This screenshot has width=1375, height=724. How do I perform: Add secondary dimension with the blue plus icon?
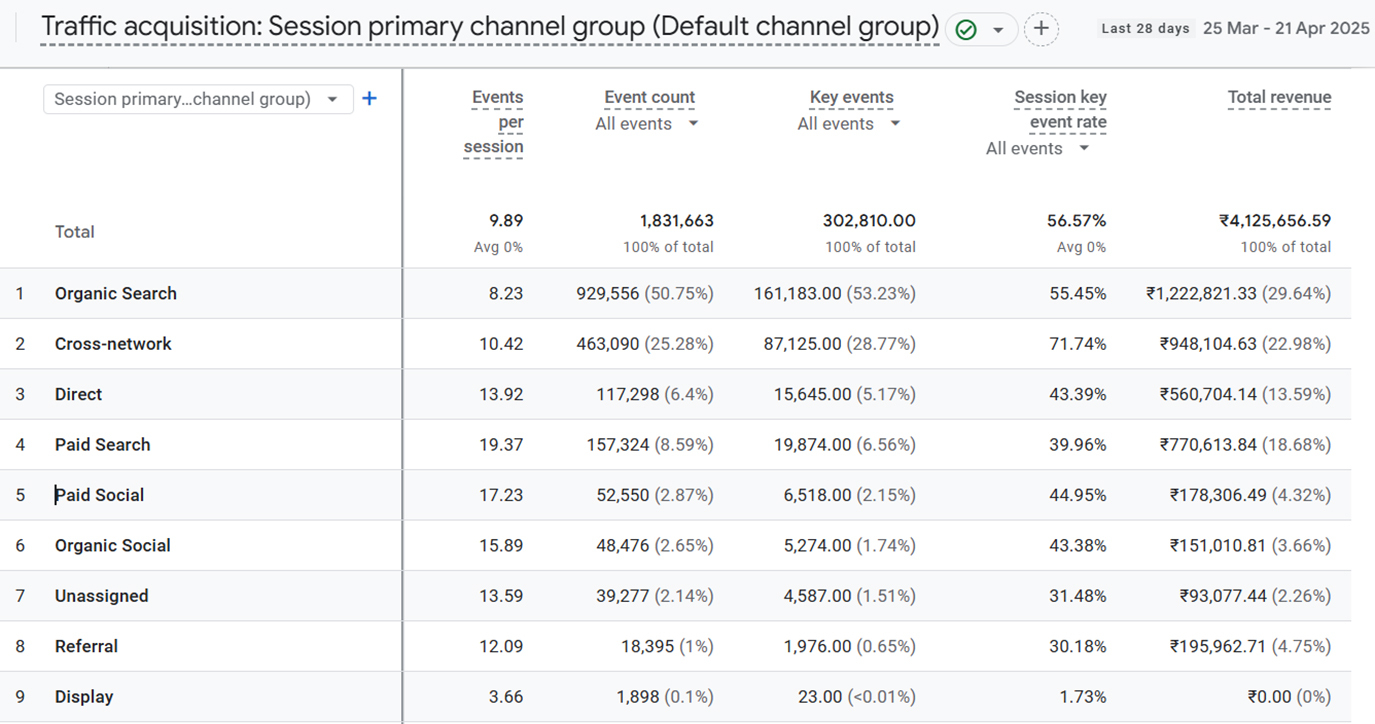tap(369, 98)
